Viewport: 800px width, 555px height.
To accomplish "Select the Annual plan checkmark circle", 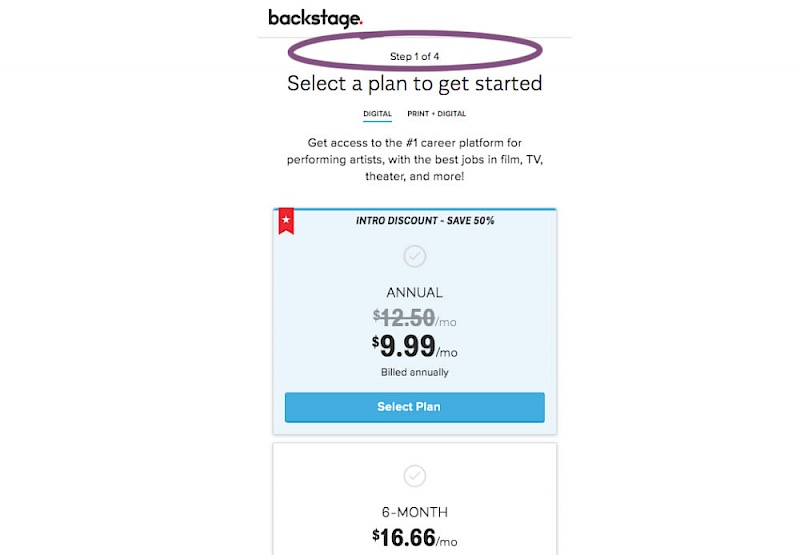I will pyautogui.click(x=414, y=257).
